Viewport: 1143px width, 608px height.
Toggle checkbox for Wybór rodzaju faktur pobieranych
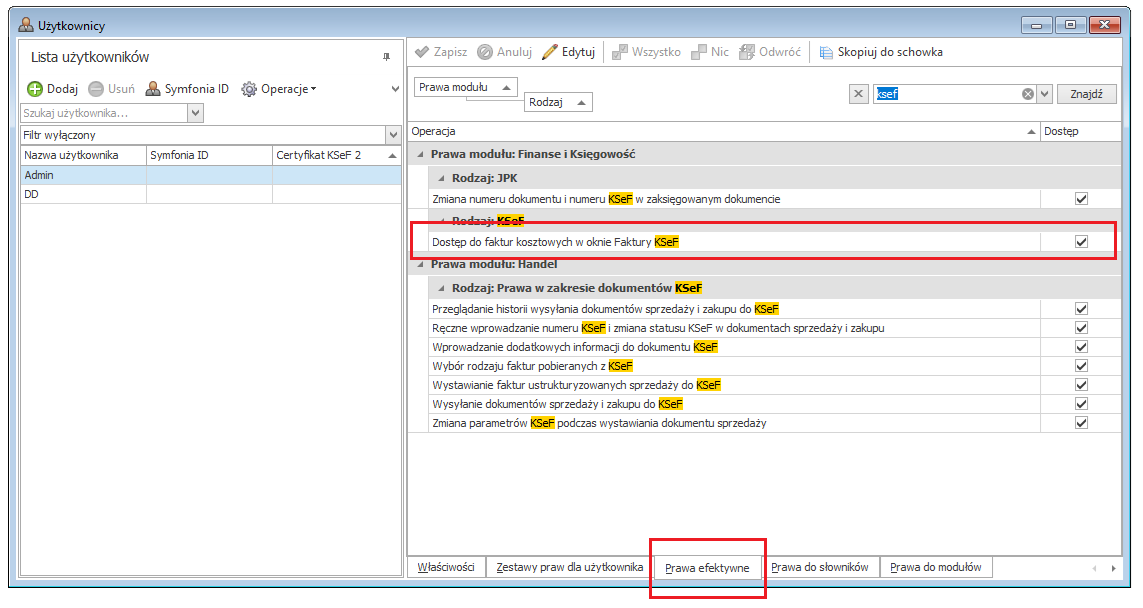click(1080, 366)
